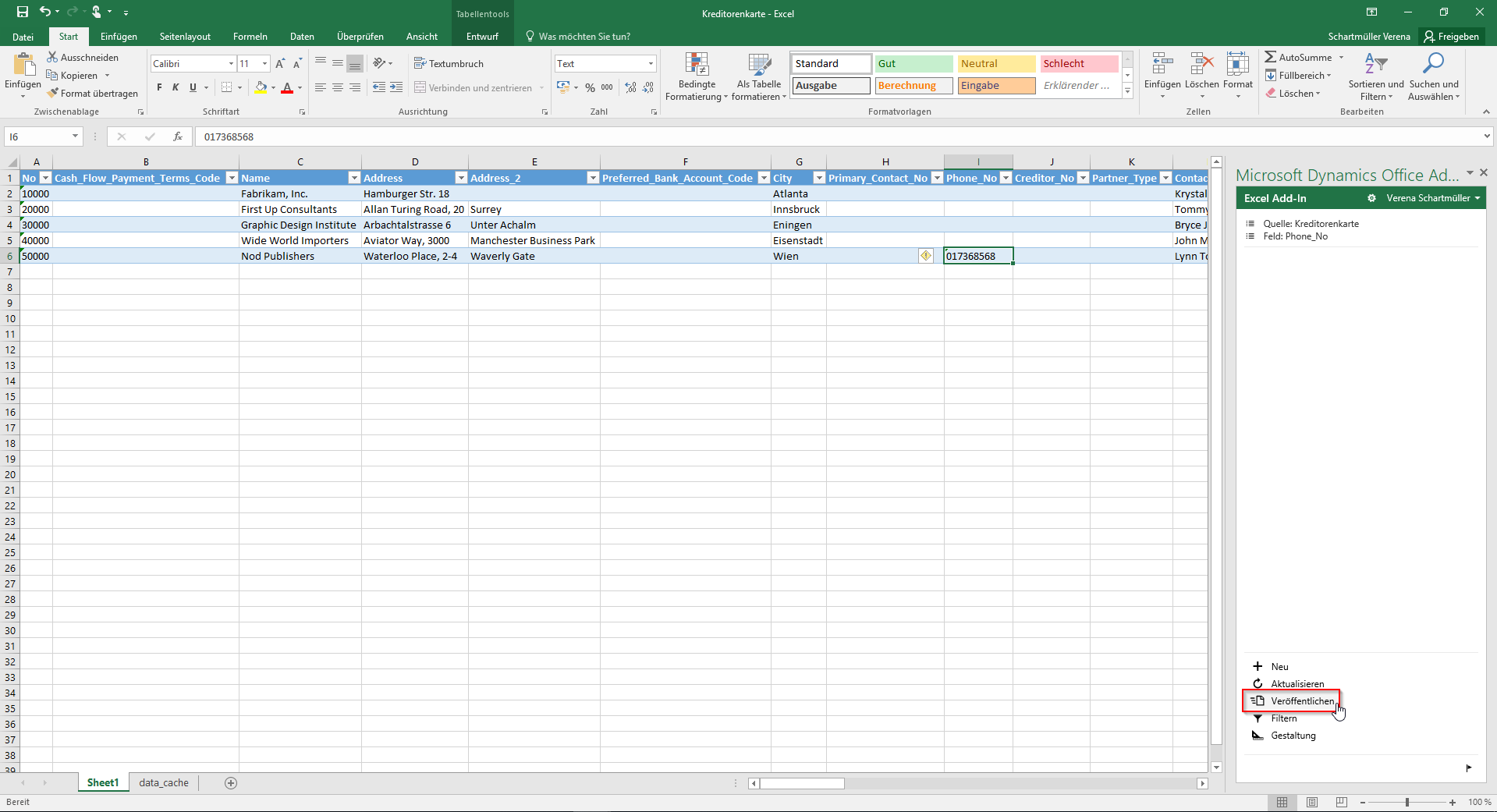
Task: Toggle italic formatting
Action: tap(176, 87)
